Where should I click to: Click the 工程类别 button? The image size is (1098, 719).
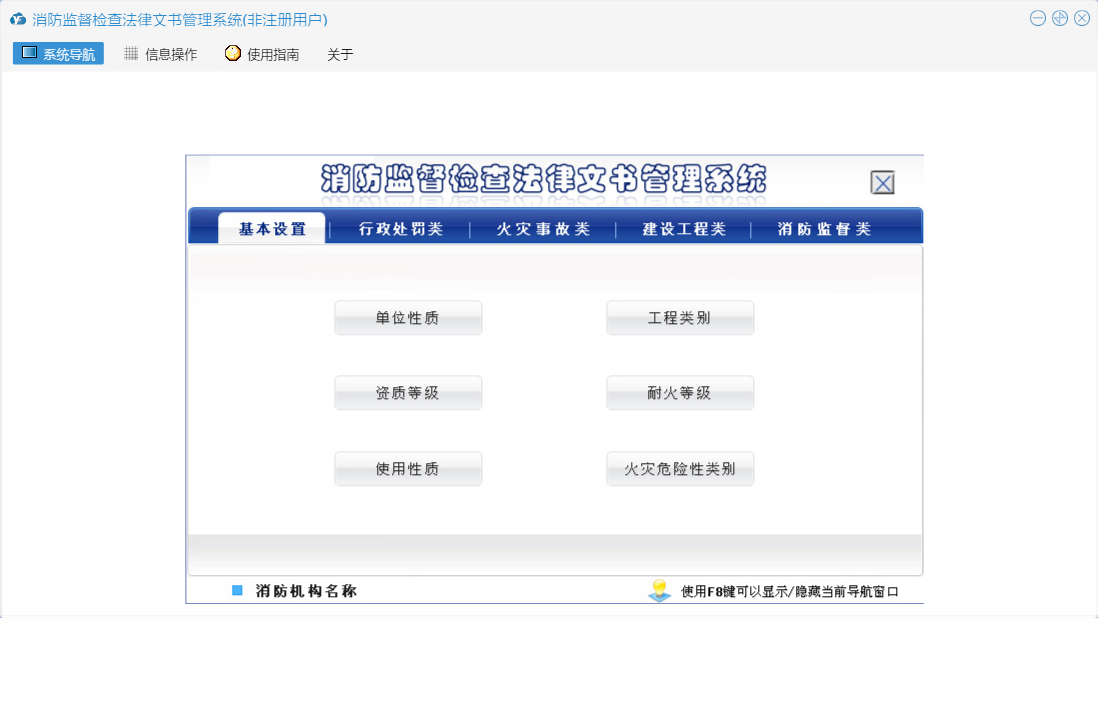pyautogui.click(x=680, y=318)
